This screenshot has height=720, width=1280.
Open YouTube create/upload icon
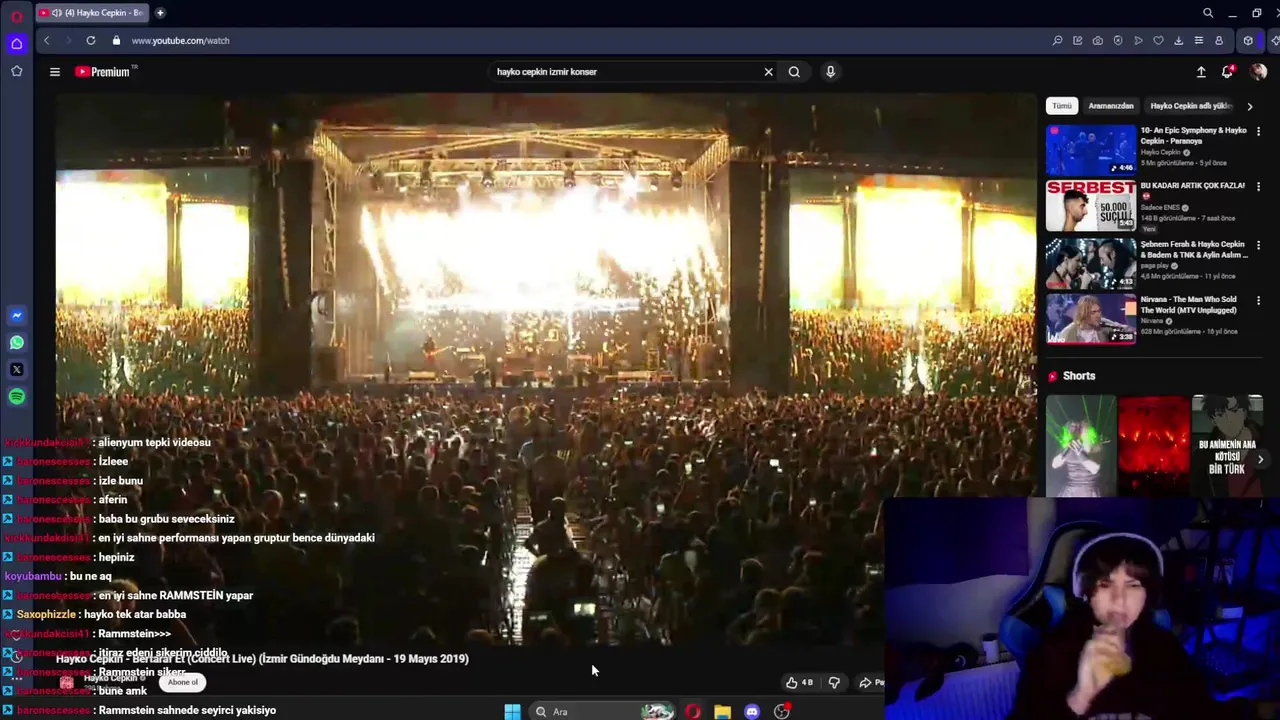(x=1201, y=72)
